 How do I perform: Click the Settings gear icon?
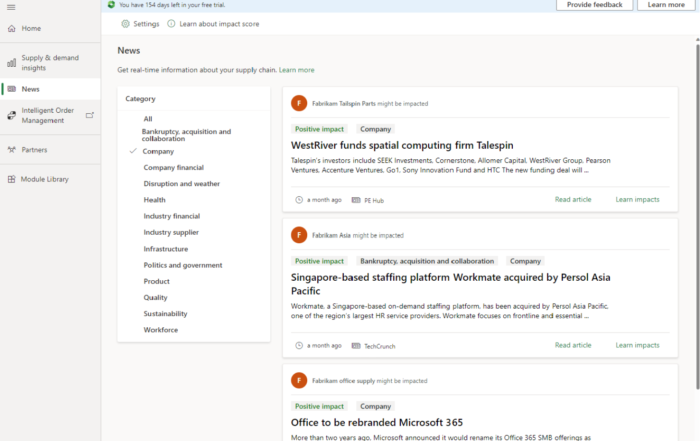click(125, 24)
